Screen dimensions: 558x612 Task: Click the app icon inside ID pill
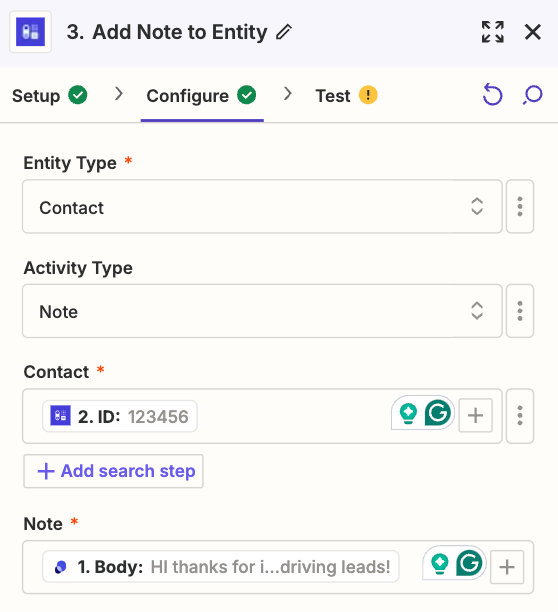coord(60,415)
